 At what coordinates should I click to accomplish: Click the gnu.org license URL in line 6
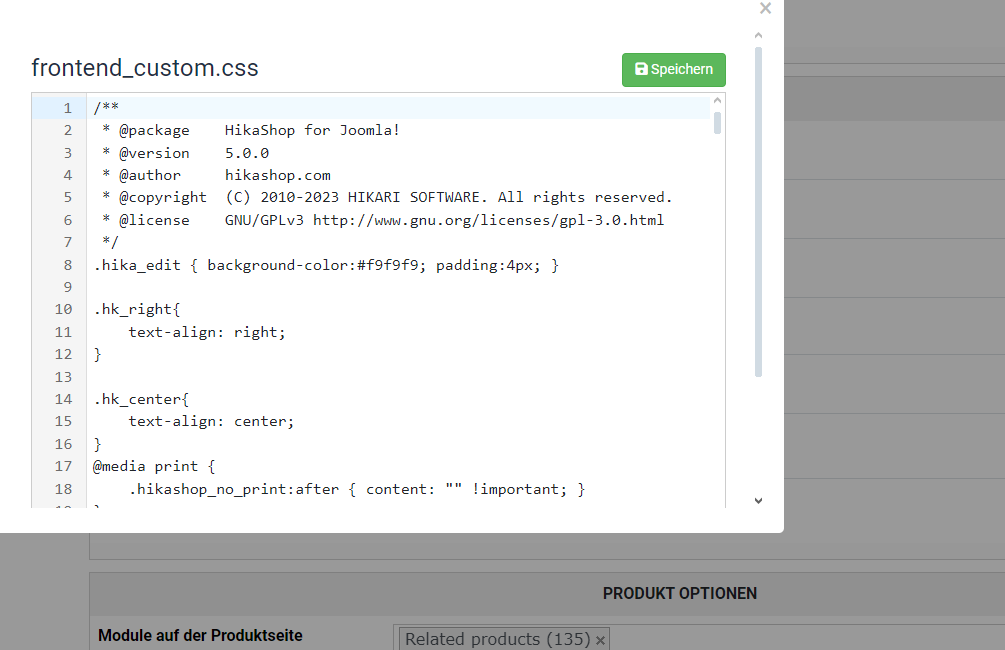(488, 220)
